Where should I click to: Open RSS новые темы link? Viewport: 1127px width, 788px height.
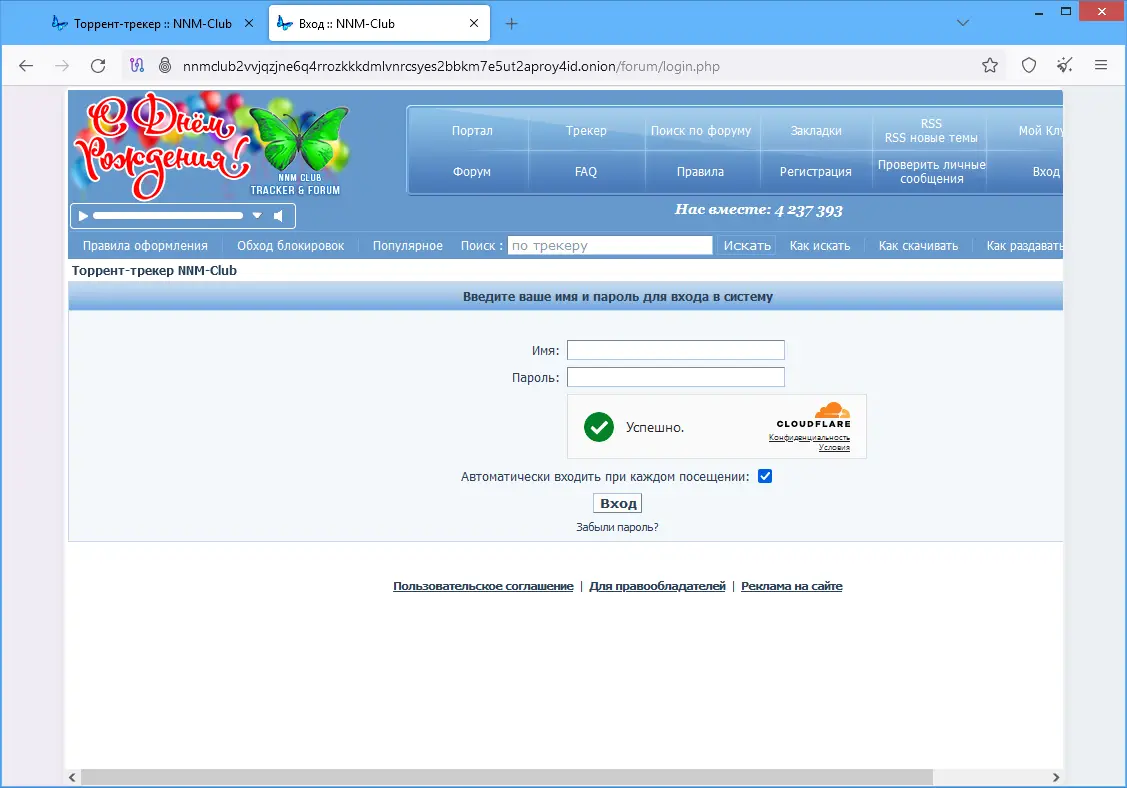point(931,138)
